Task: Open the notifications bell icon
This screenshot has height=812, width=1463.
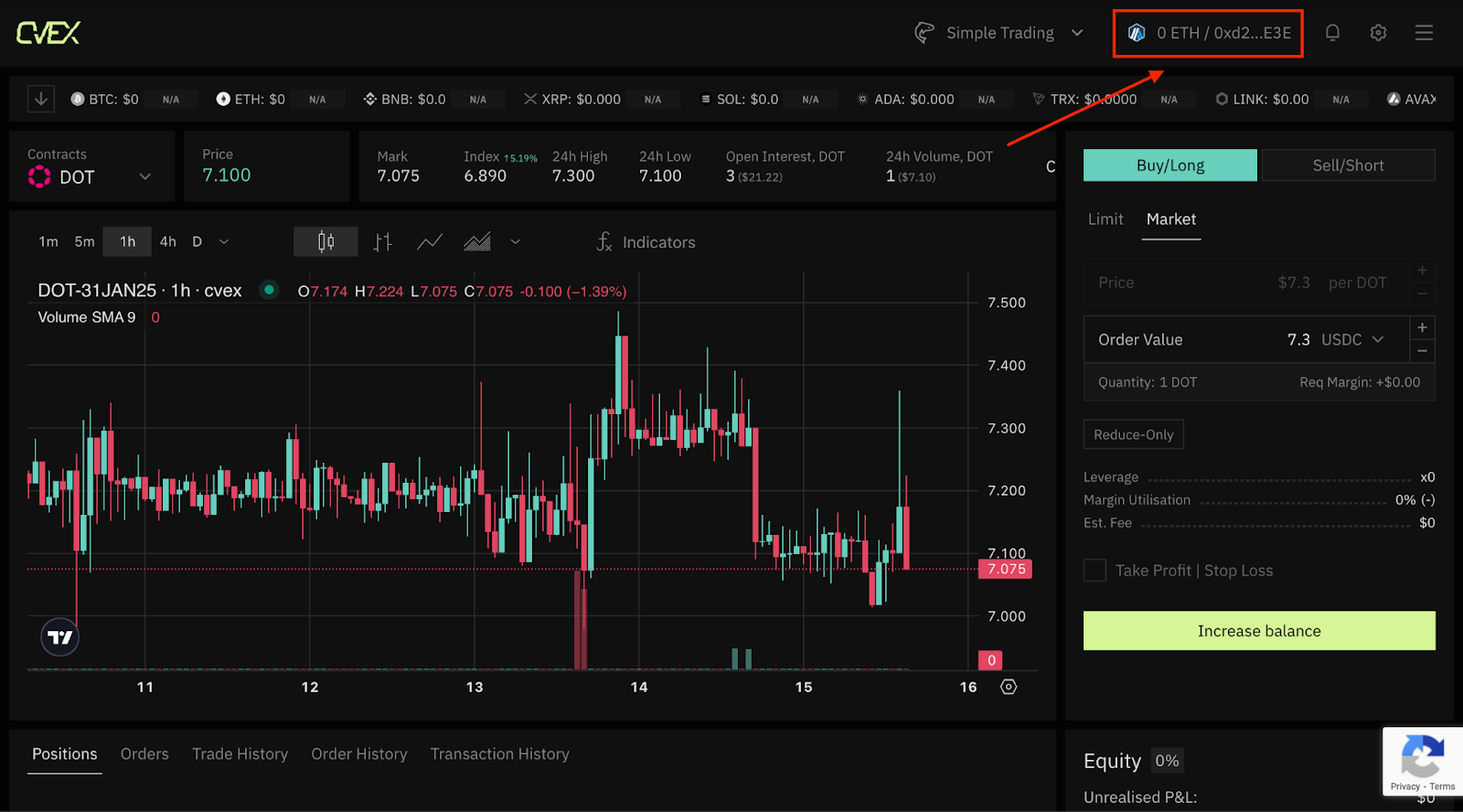Action: coord(1332,33)
